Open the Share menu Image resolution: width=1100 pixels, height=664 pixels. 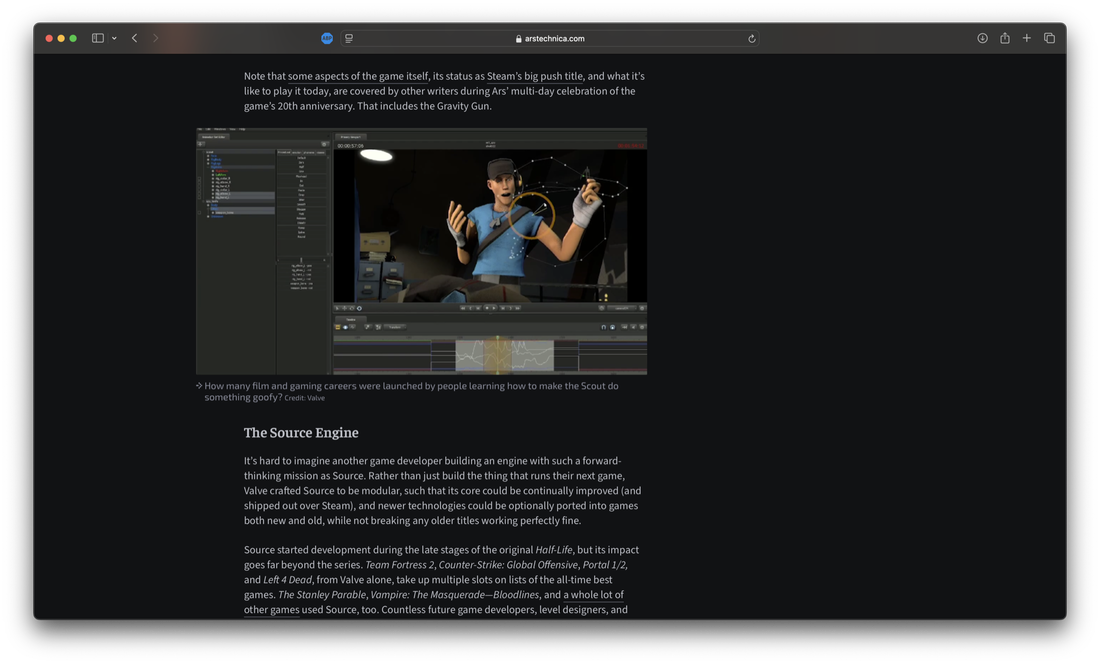tap(1005, 39)
